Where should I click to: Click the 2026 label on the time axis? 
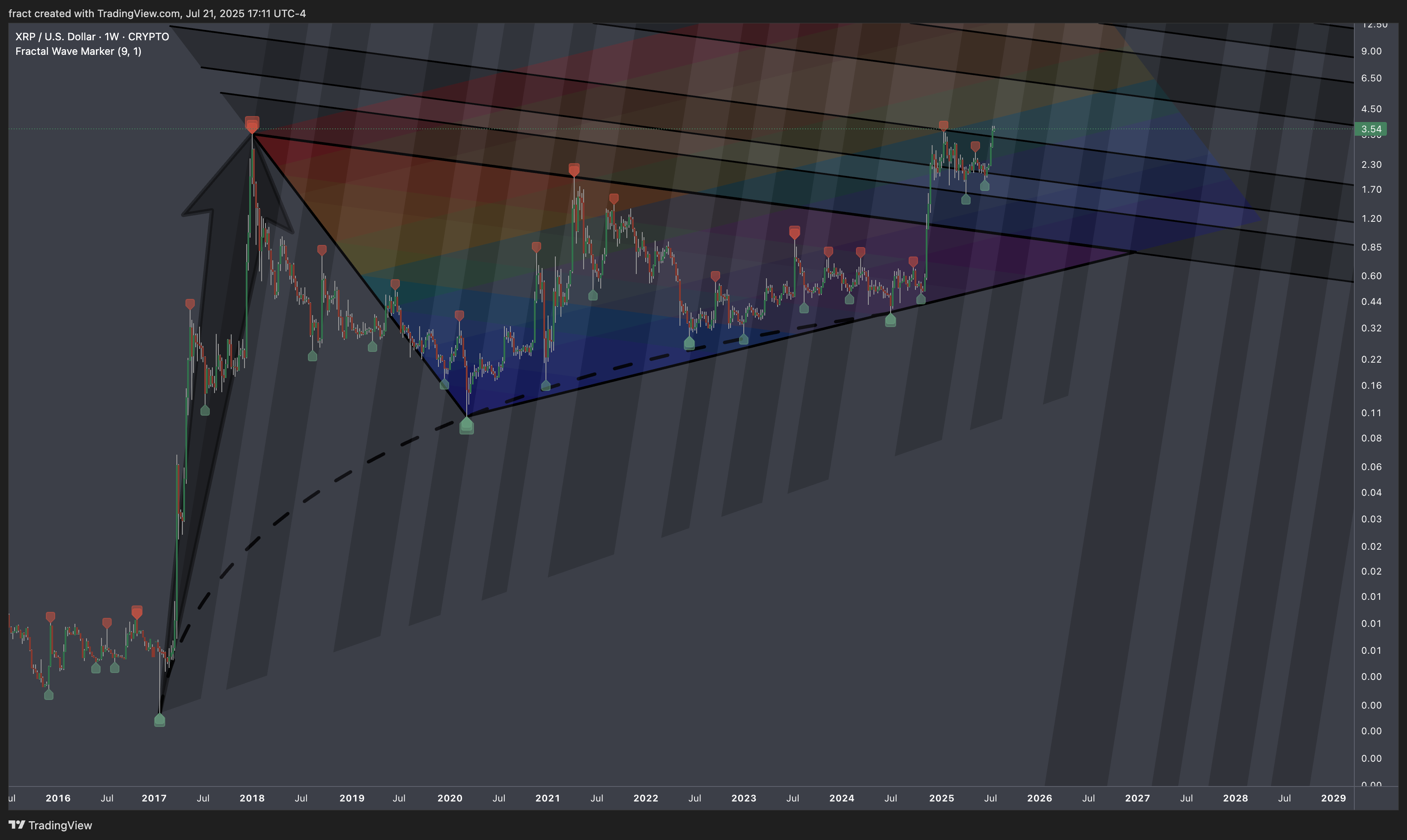coord(1040,798)
